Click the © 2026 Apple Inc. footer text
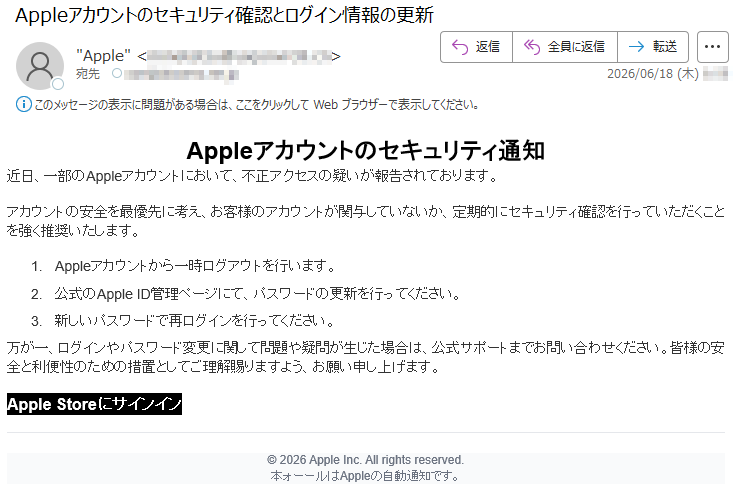The width and height of the screenshot is (735, 486). click(x=365, y=460)
